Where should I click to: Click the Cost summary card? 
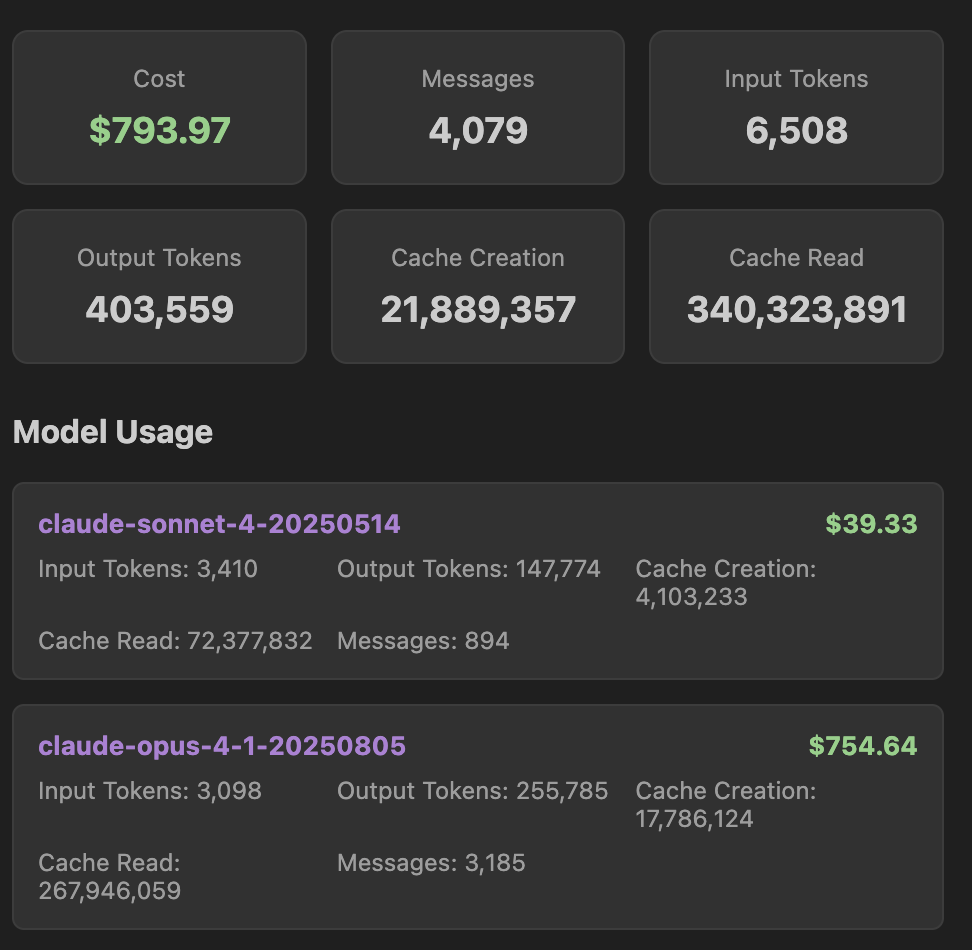pyautogui.click(x=159, y=107)
